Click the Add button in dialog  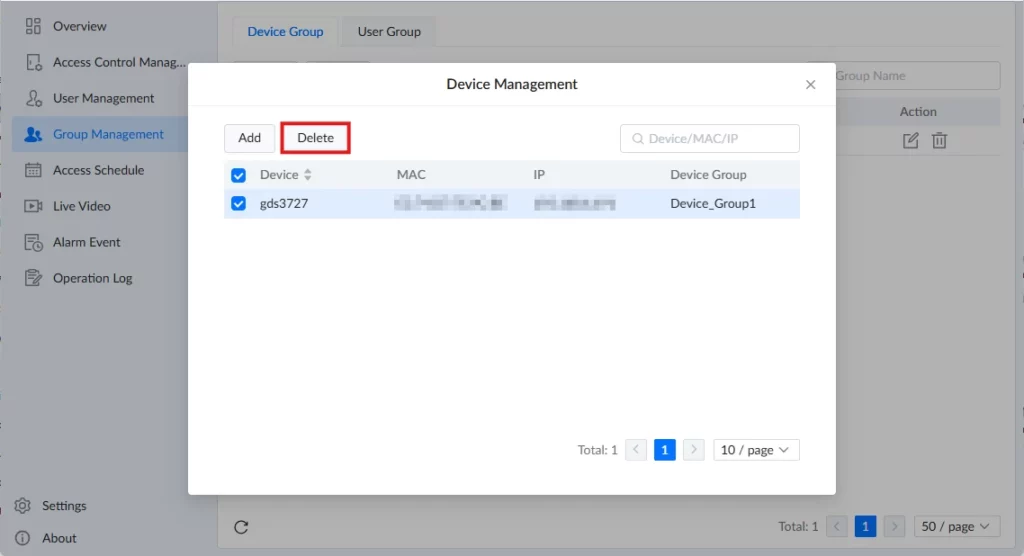(x=249, y=138)
